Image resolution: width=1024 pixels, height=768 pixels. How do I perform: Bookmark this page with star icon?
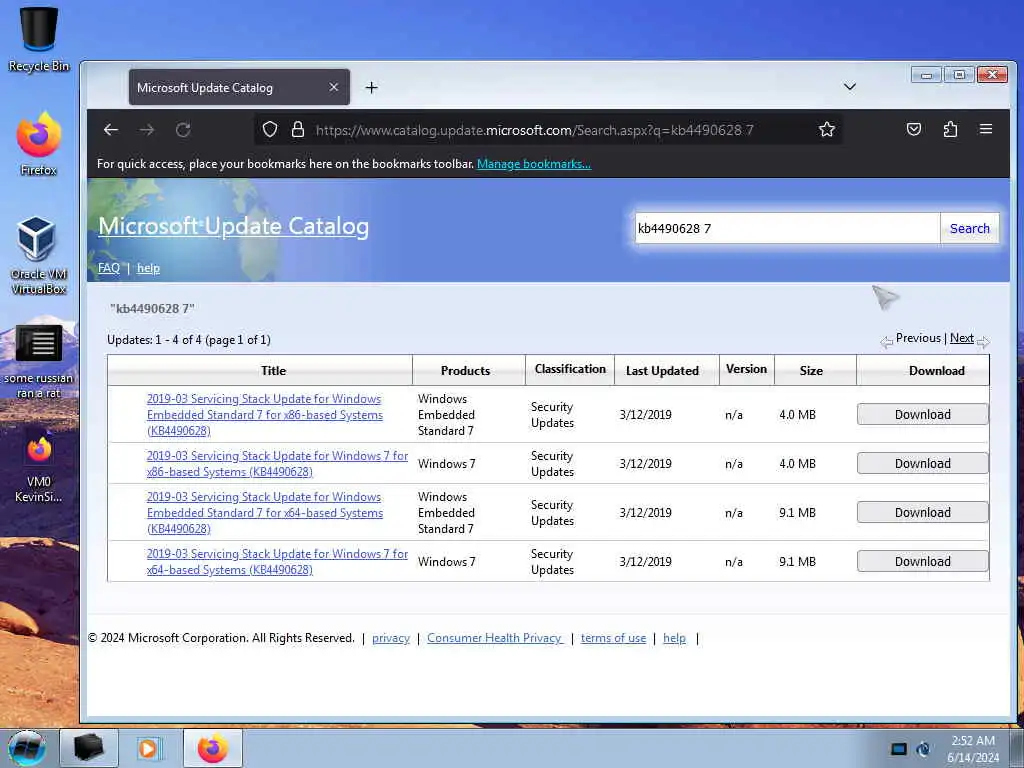(x=827, y=129)
